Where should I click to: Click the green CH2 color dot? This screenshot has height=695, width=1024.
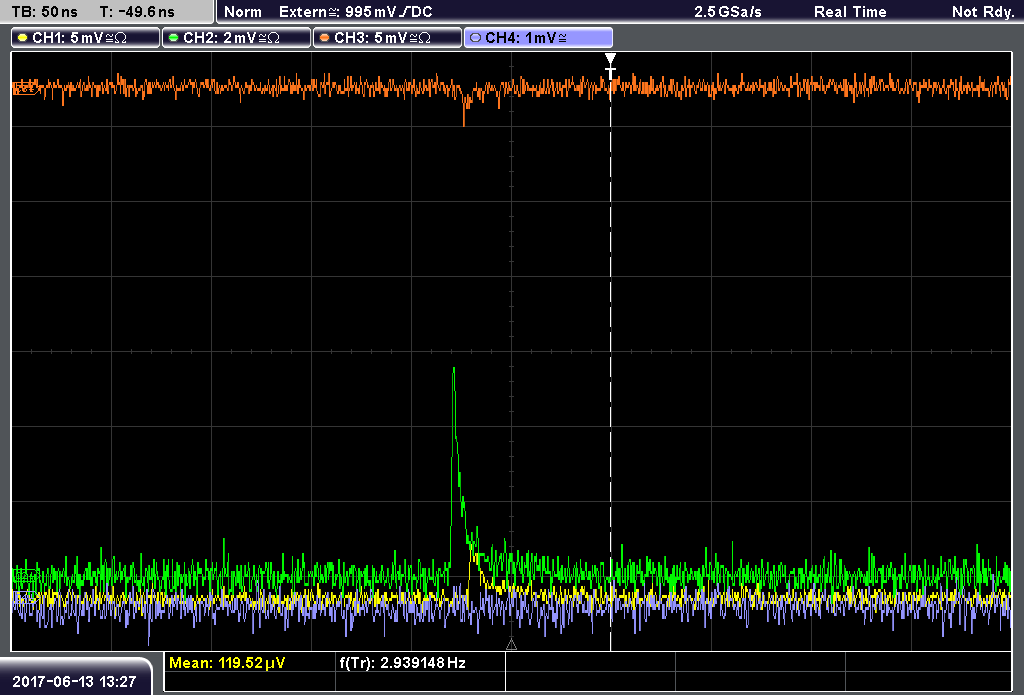coord(174,38)
